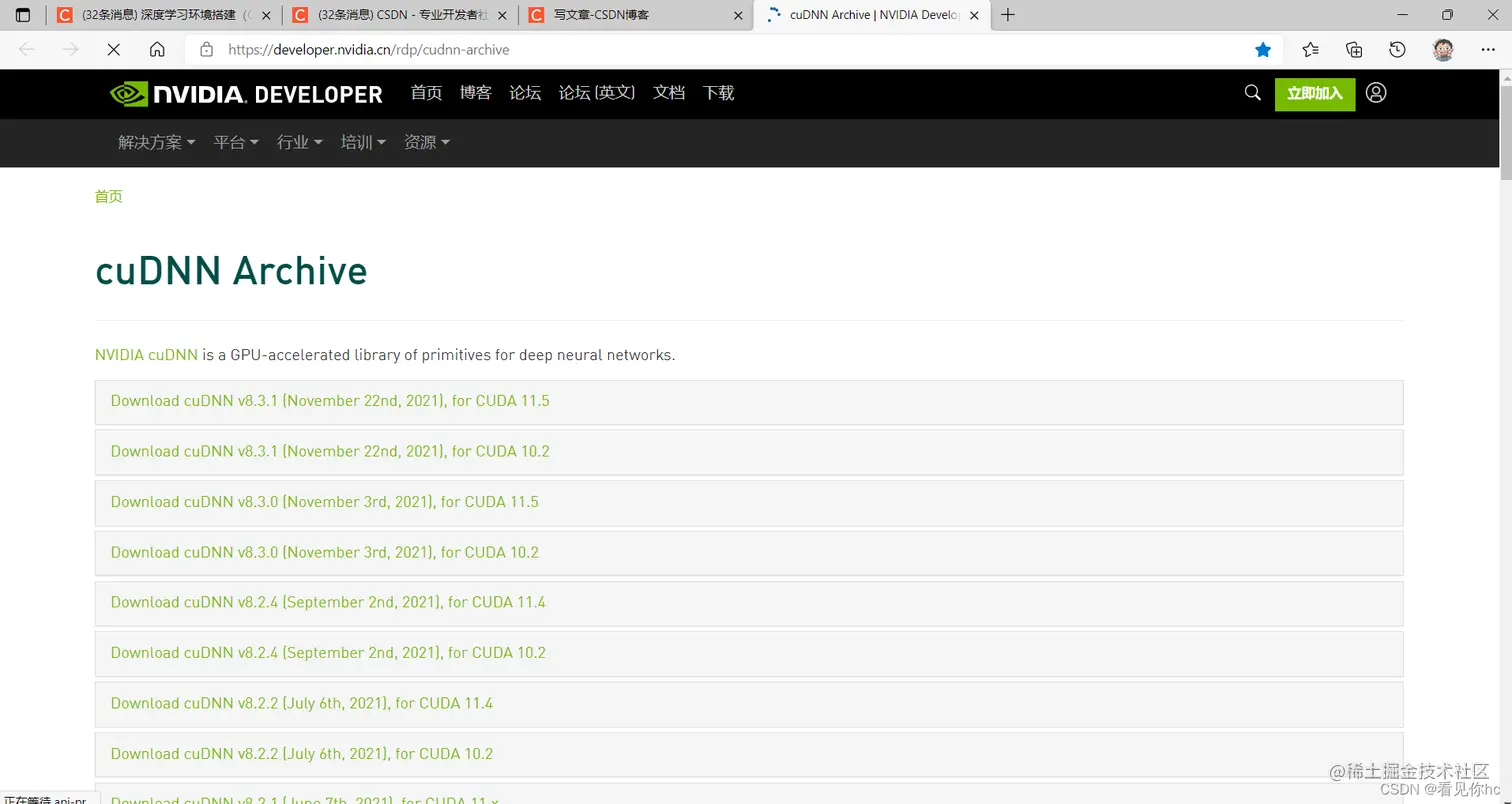Click the 首页 breadcrumb link
Image resolution: width=1512 pixels, height=804 pixels.
coord(109,197)
